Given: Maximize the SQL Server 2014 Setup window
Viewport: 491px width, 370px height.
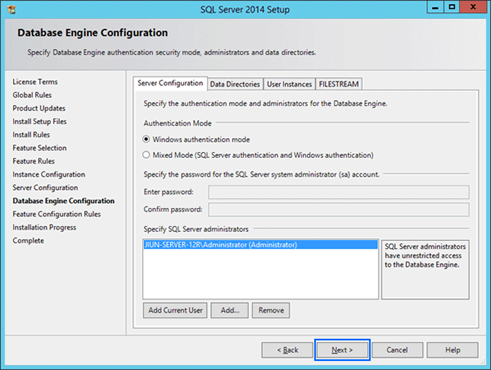Looking at the screenshot, I should pyautogui.click(x=452, y=7).
